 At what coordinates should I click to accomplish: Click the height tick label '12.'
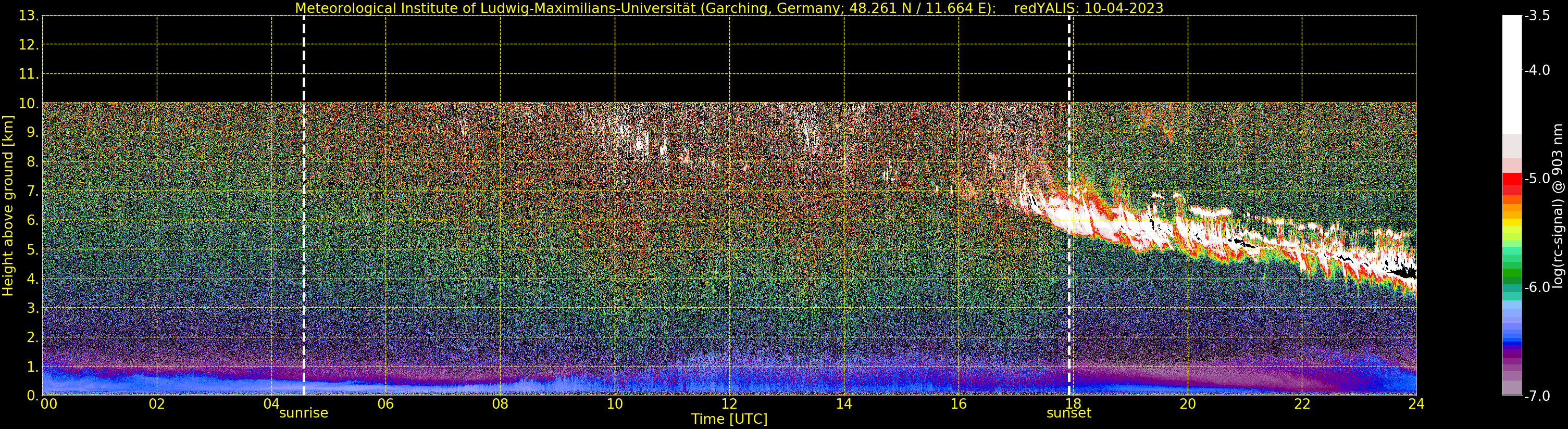[29, 44]
